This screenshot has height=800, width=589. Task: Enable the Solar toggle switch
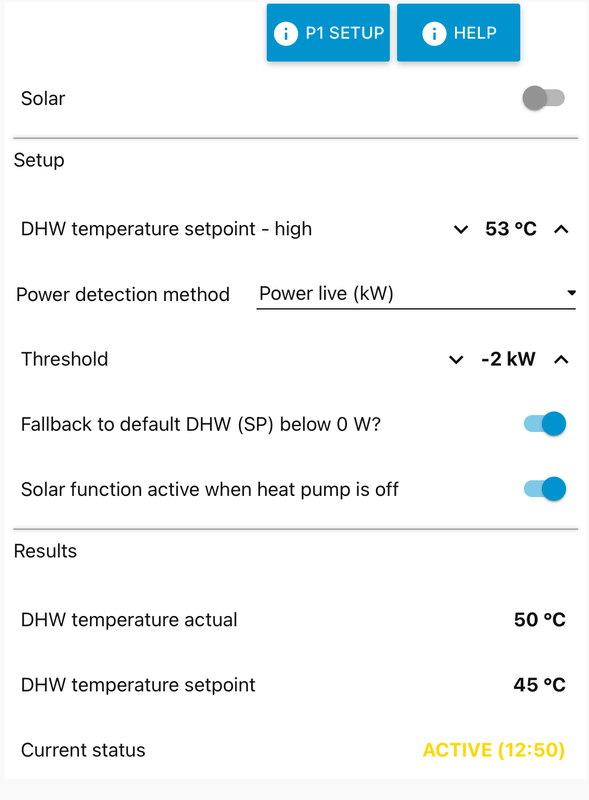tap(544, 98)
